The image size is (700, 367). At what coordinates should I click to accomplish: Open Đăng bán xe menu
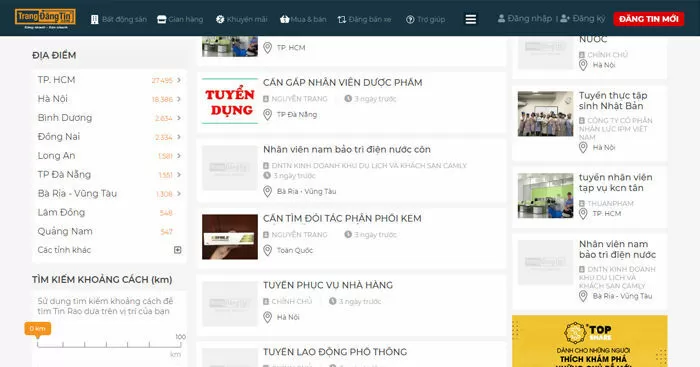364,19
